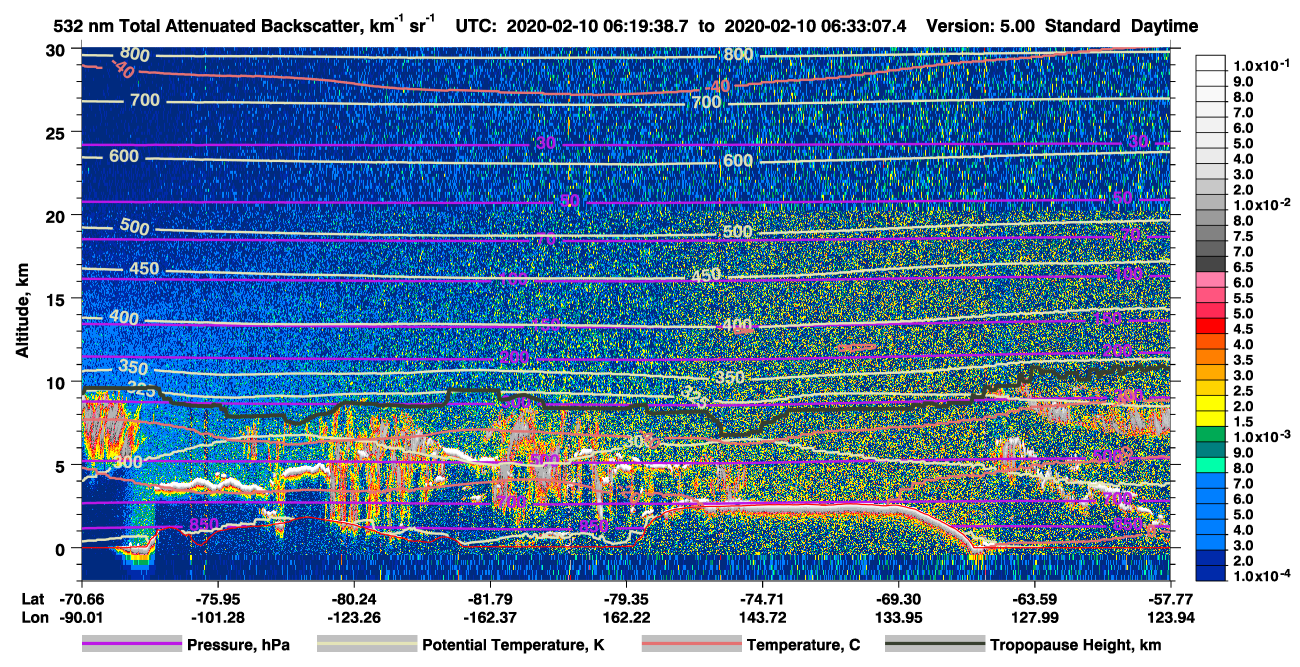This screenshot has width=1300, height=667.
Task: Select latitude value -57.77
Action: click(x=1170, y=601)
